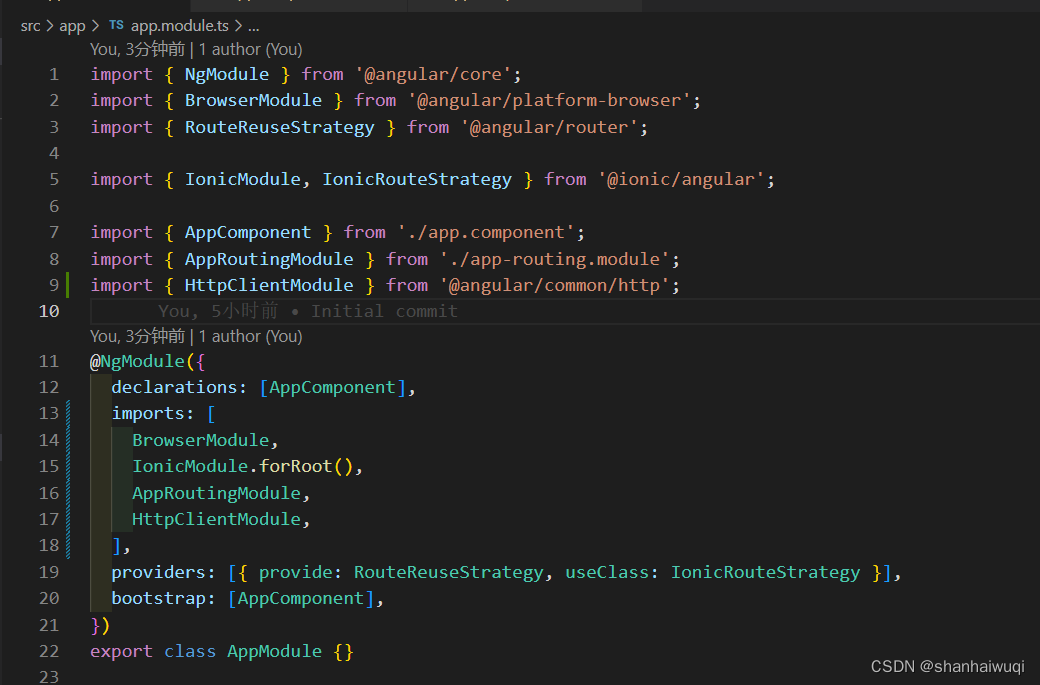This screenshot has width=1040, height=685.
Task: Click the RouteReuseStrategy token on line 19
Action: tap(448, 571)
